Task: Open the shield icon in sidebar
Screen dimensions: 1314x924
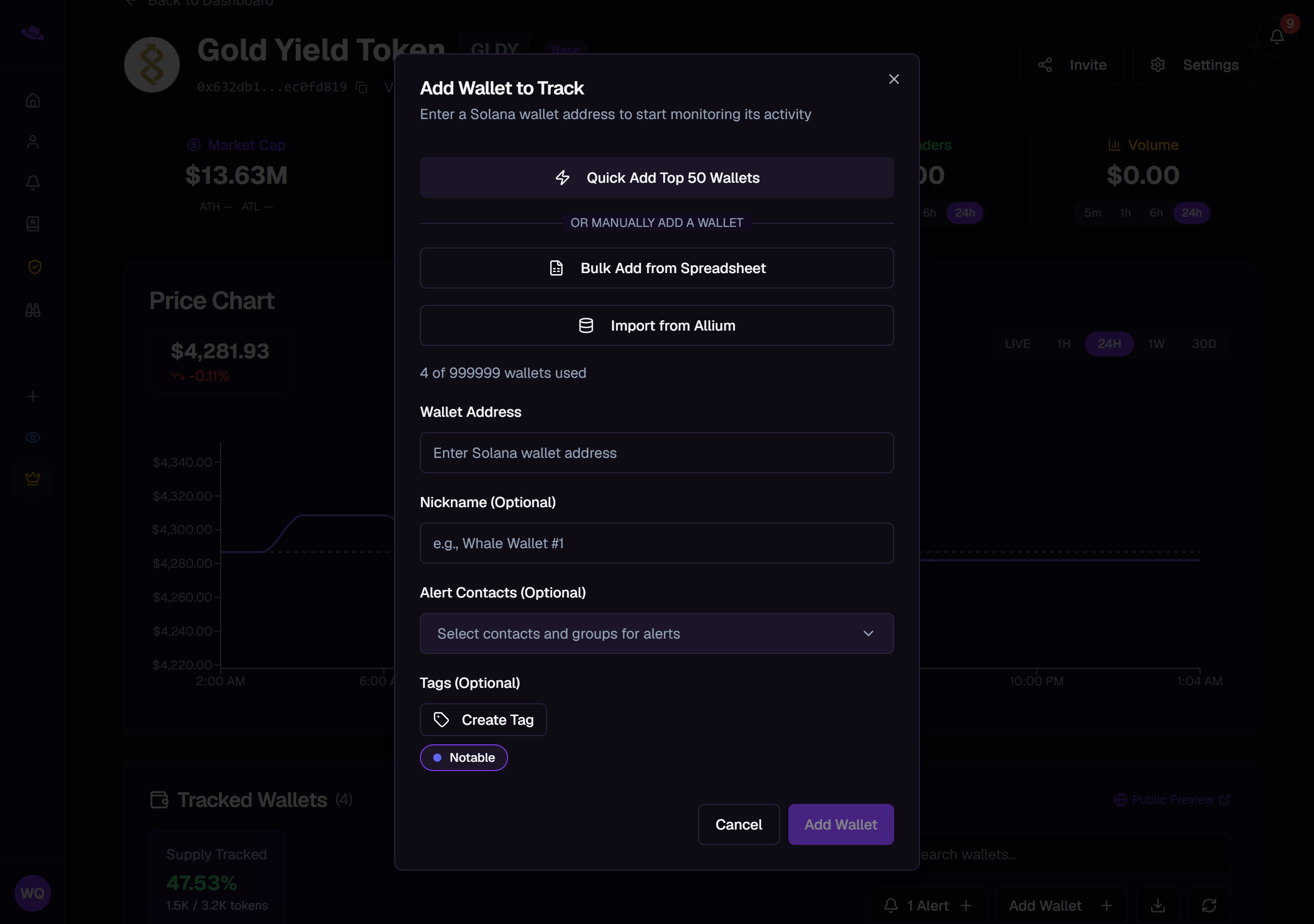Action: tap(34, 267)
